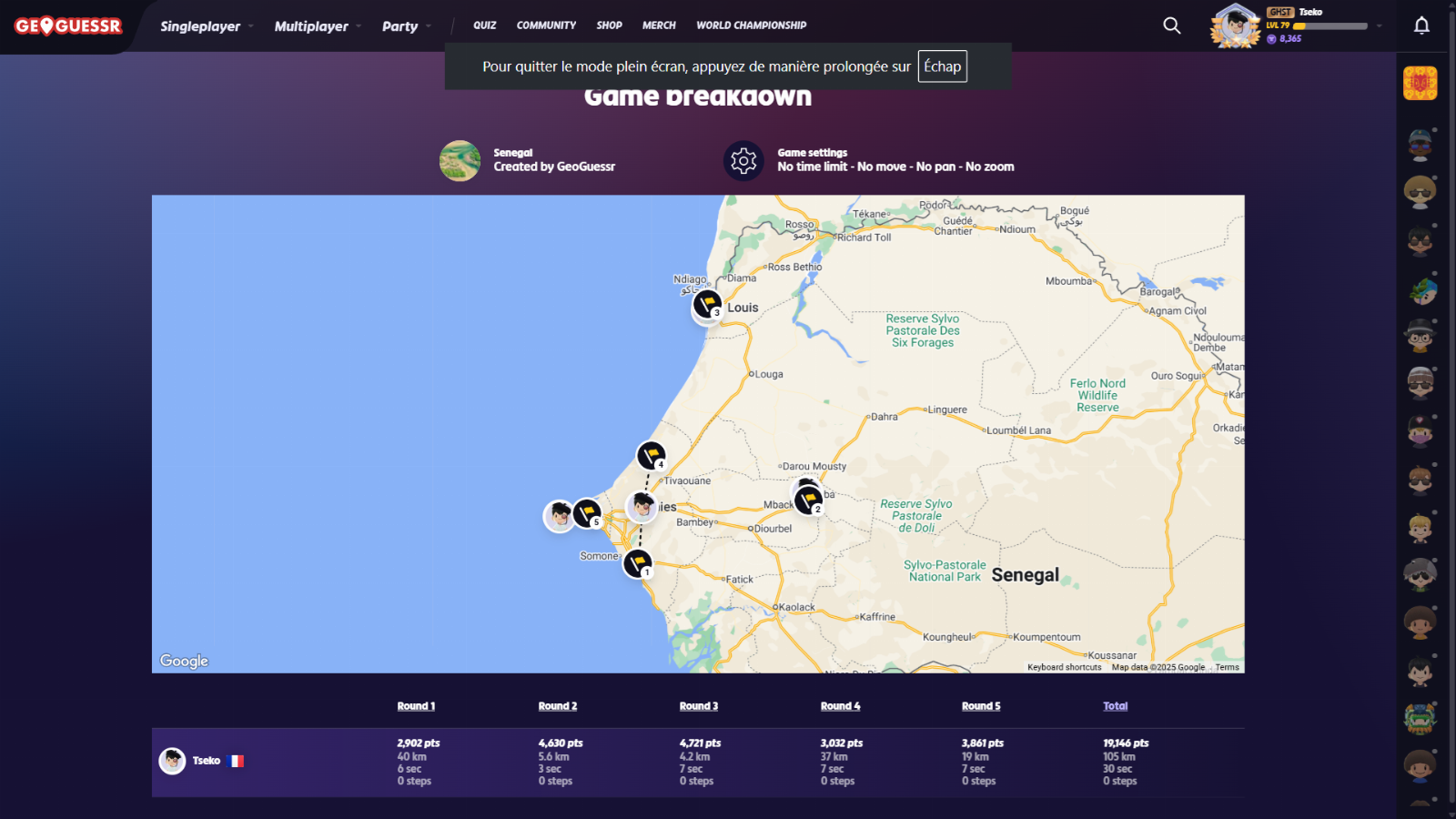The width and height of the screenshot is (1456, 819).
Task: Go to the WORLD CHAMPIONSHIP page
Action: [751, 25]
